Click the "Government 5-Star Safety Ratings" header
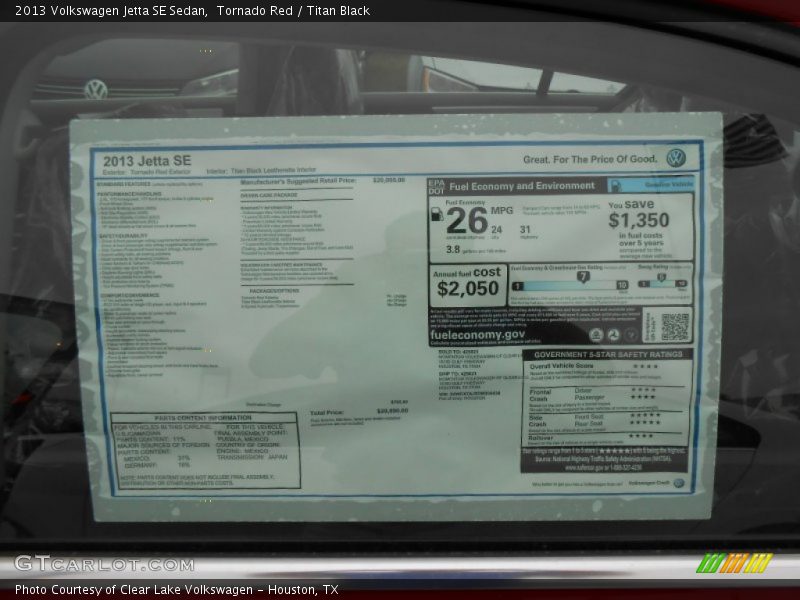The height and width of the screenshot is (600, 800). click(608, 355)
